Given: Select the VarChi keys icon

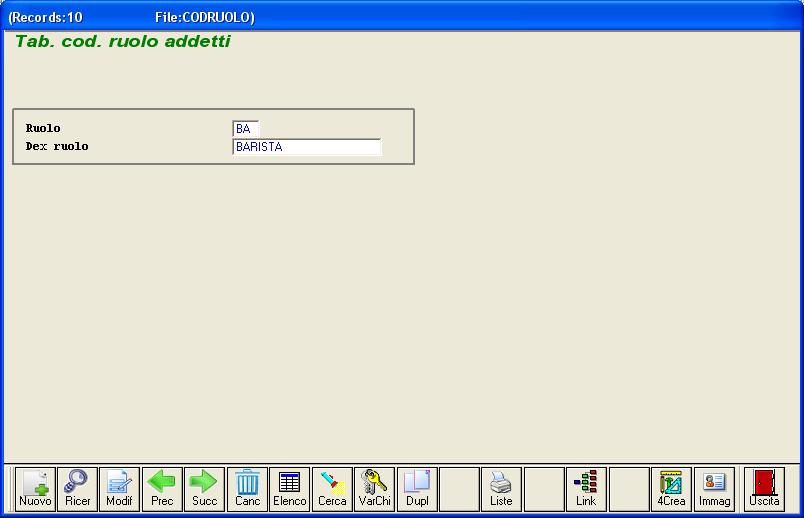Looking at the screenshot, I should tap(375, 488).
